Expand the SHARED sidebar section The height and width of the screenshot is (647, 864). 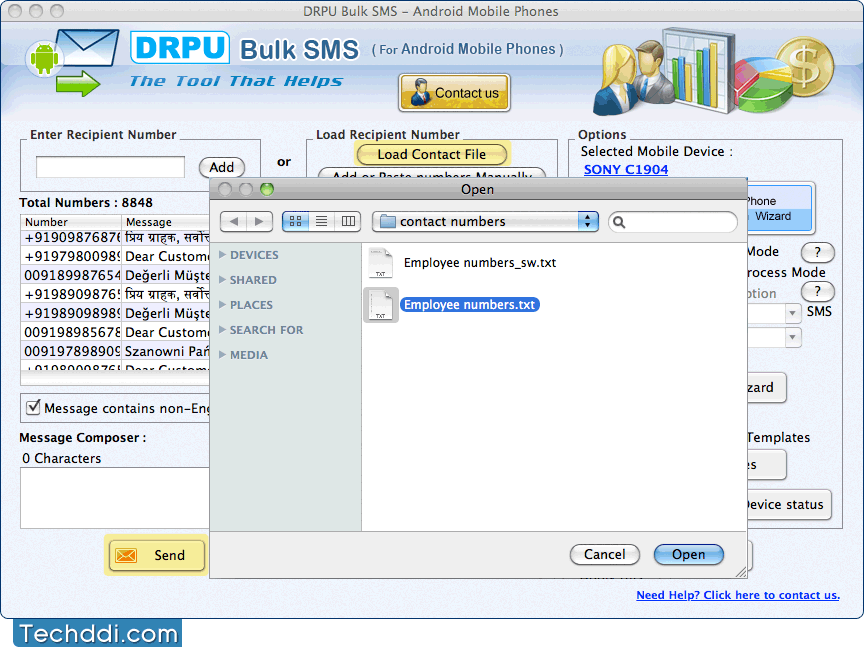coord(223,279)
